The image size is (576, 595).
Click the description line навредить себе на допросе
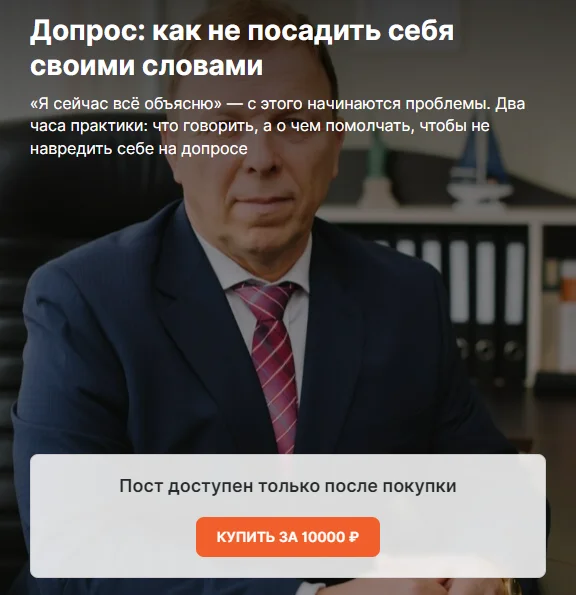(138, 148)
